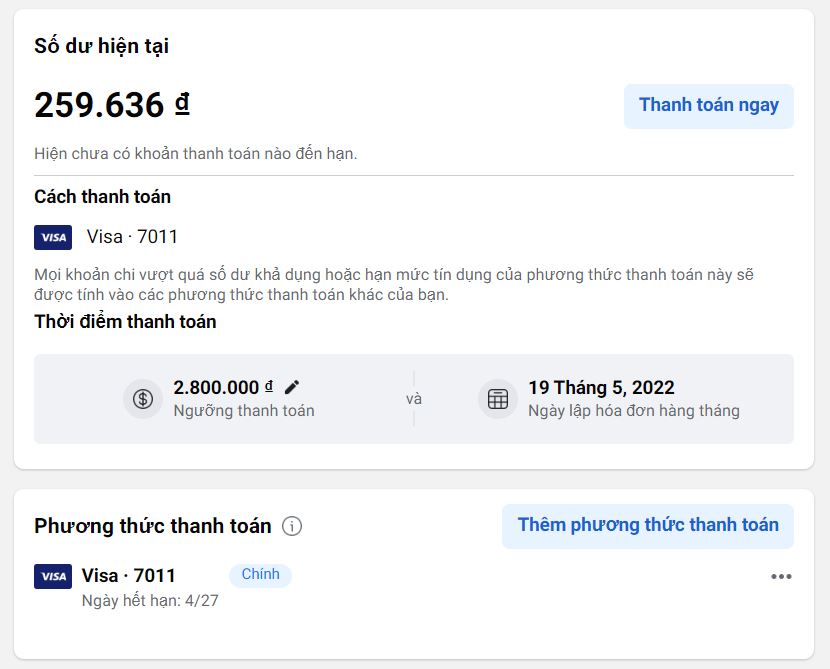Click the Ngưỡng thanh toán label

pyautogui.click(x=244, y=411)
